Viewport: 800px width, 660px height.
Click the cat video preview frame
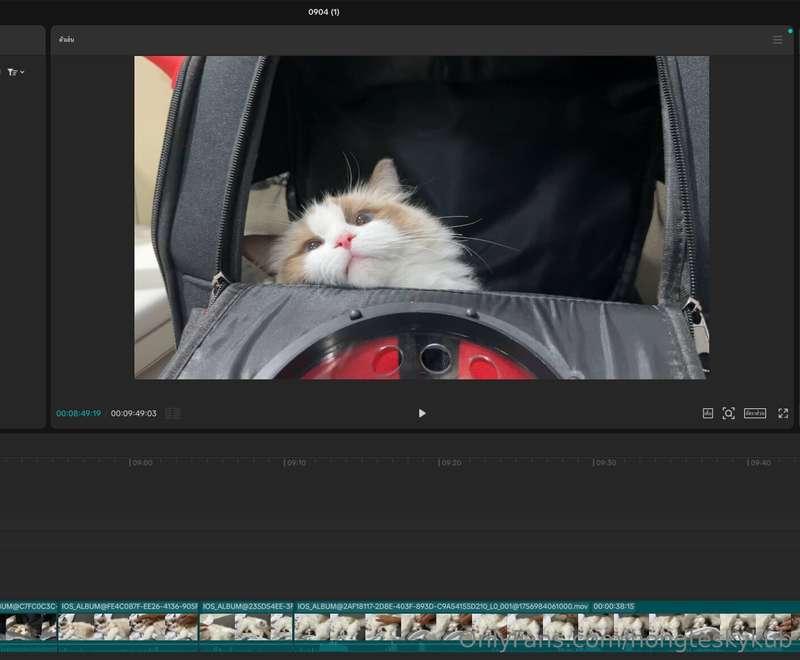click(421, 217)
